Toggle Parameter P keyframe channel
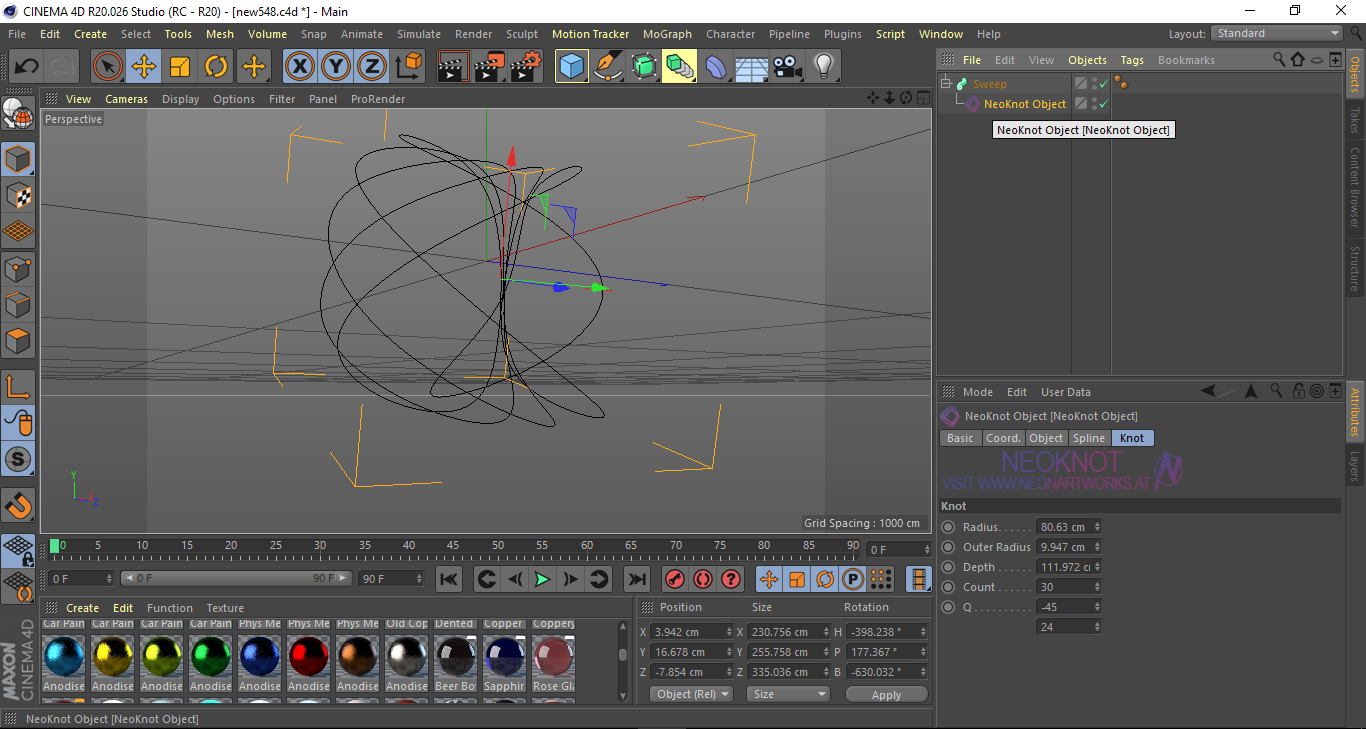Image resolution: width=1366 pixels, height=729 pixels. [853, 579]
